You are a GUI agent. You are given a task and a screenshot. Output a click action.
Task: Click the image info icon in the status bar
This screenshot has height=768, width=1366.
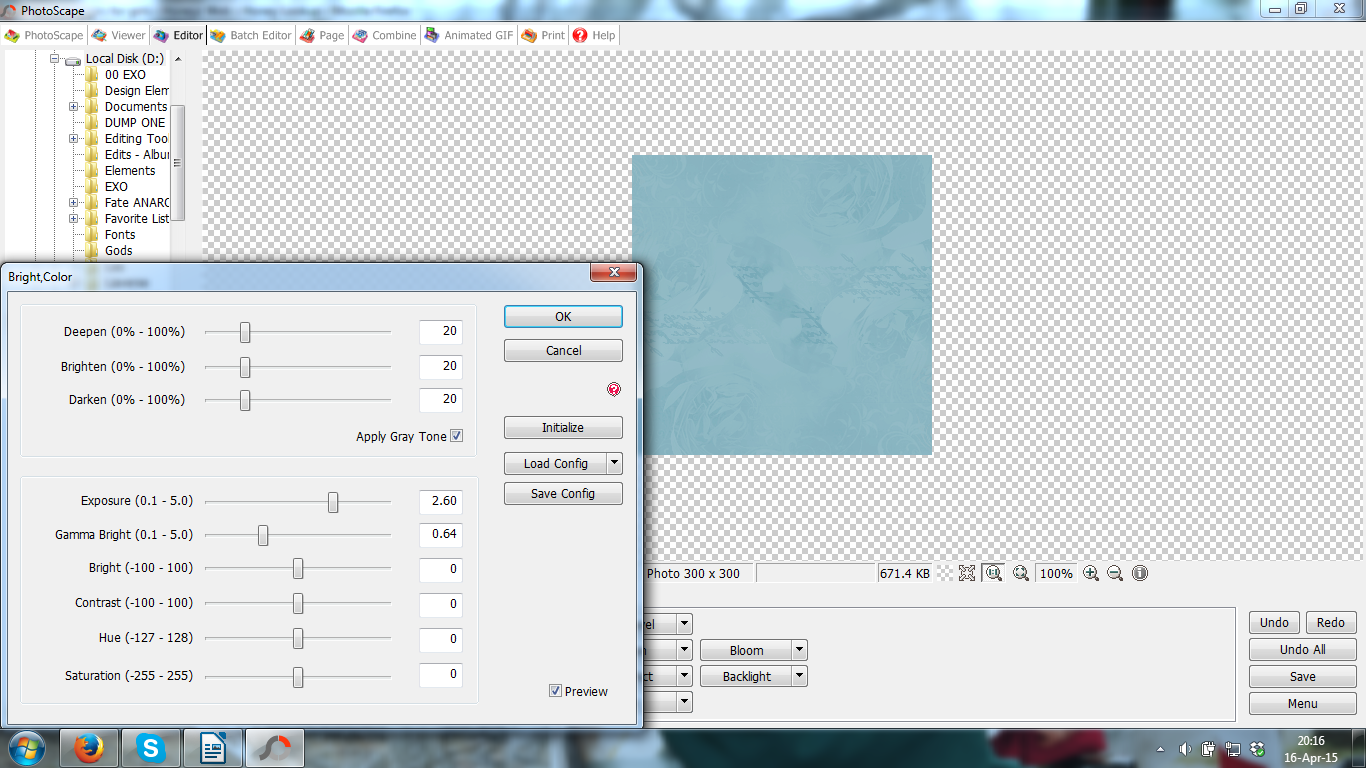(x=1139, y=573)
